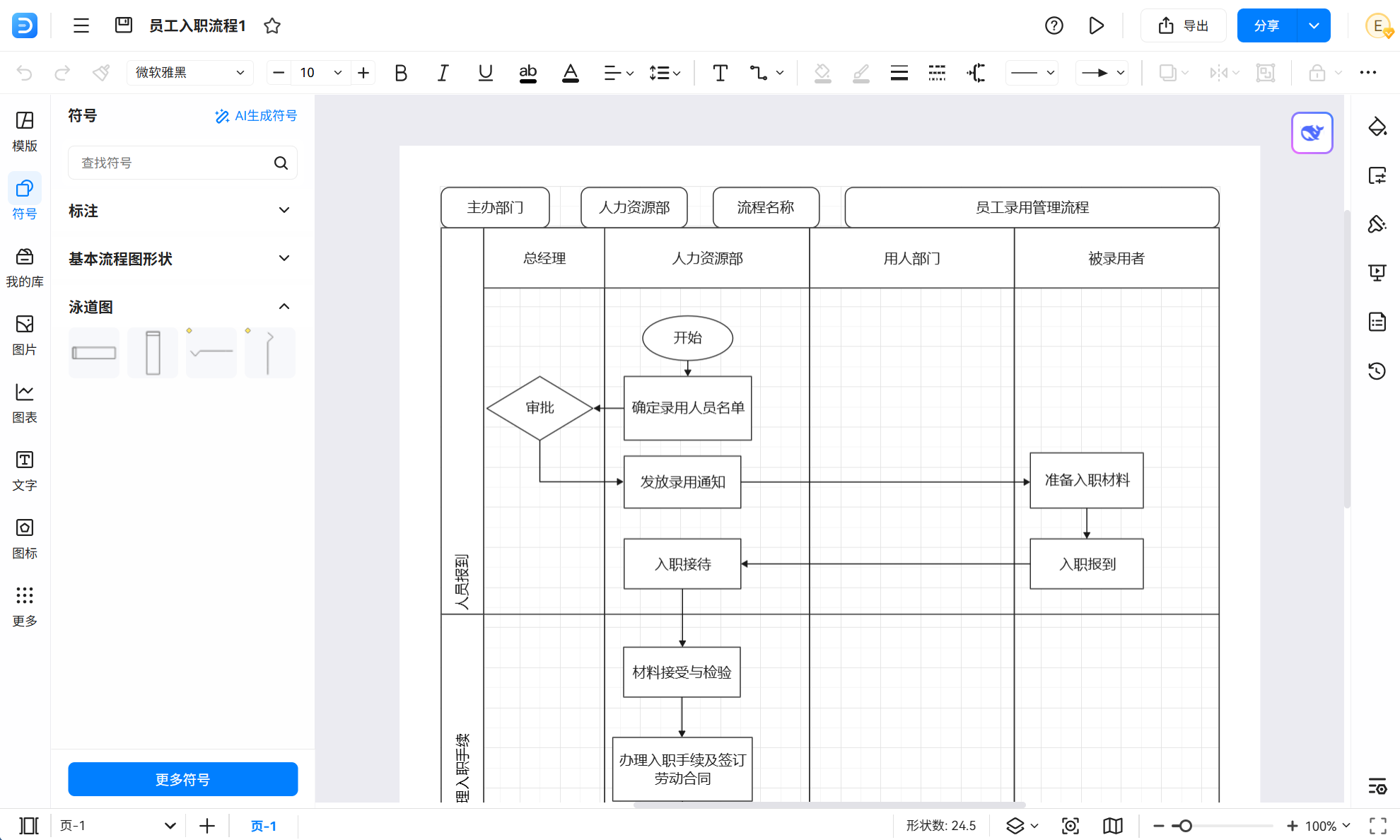Star the document as favorite
Image resolution: width=1400 pixels, height=840 pixels.
tap(272, 26)
